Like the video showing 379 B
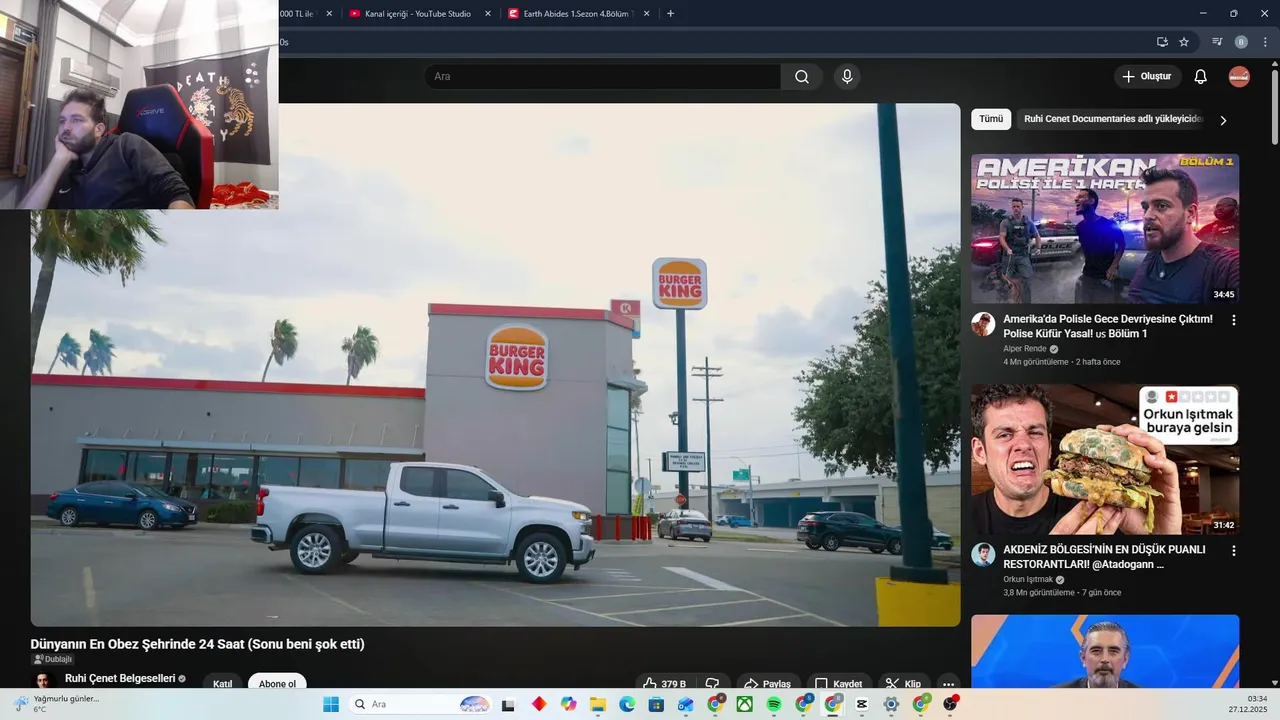This screenshot has width=1280, height=720. (664, 684)
